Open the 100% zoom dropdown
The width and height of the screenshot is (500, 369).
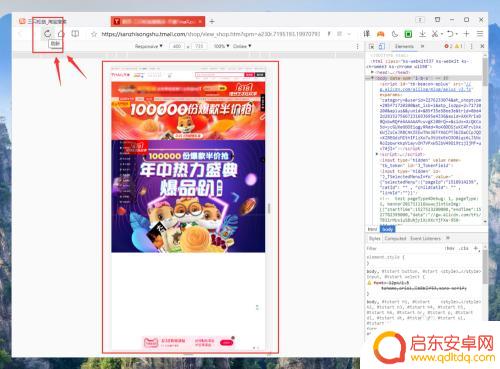pyautogui.click(x=221, y=46)
